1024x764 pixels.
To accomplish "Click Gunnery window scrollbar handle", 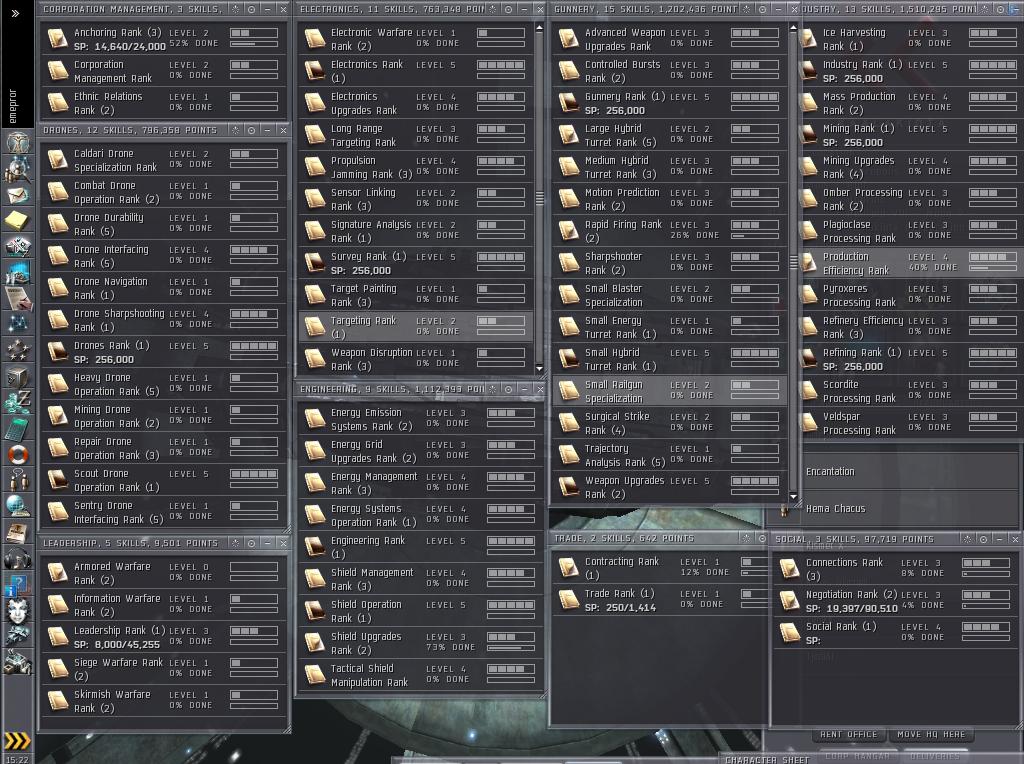I will coord(793,262).
